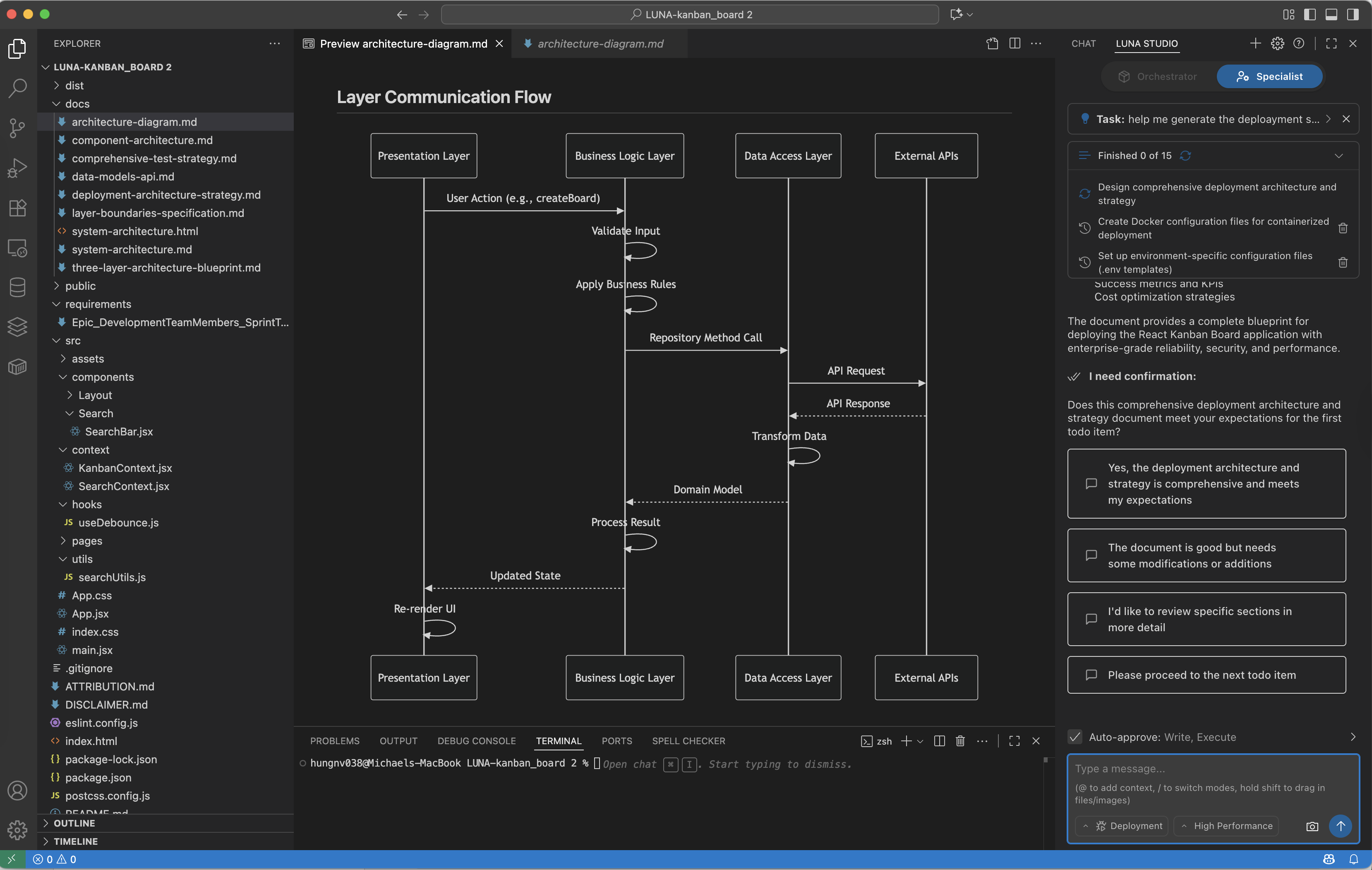Kill terminal with the trash icon
Viewport: 1372px width, 870px height.
click(960, 741)
